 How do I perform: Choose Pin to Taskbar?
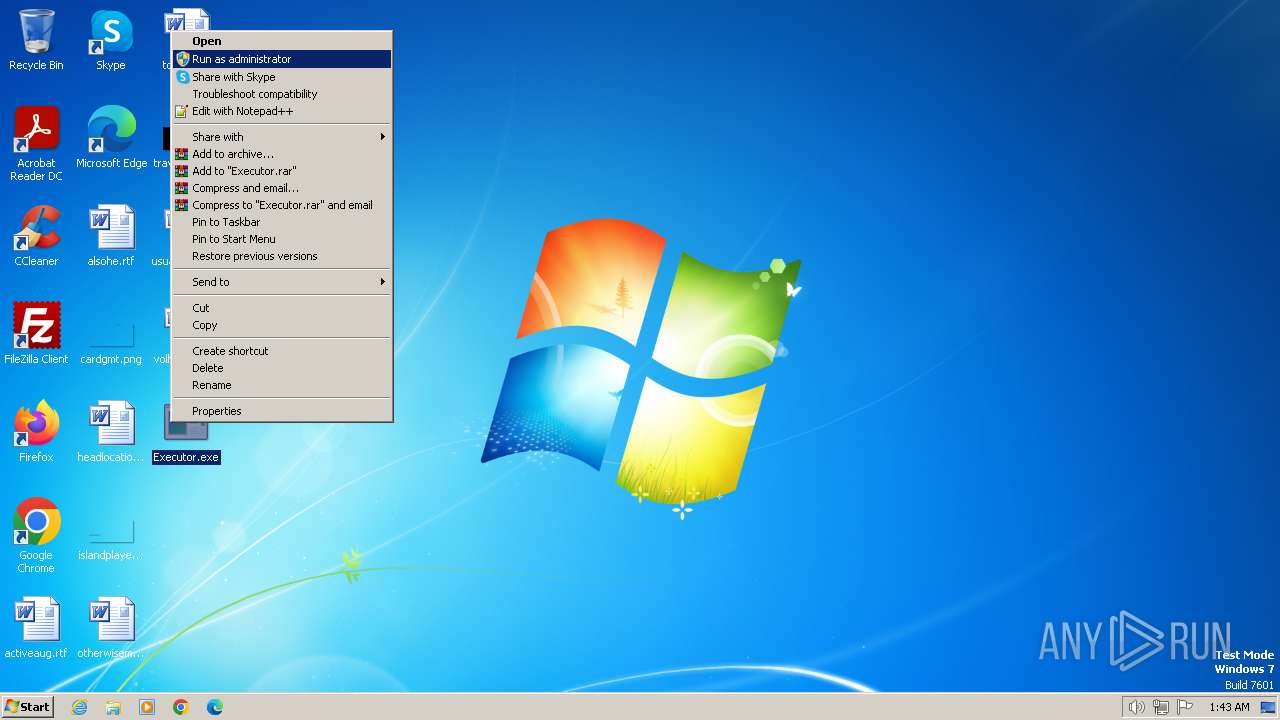[282, 222]
